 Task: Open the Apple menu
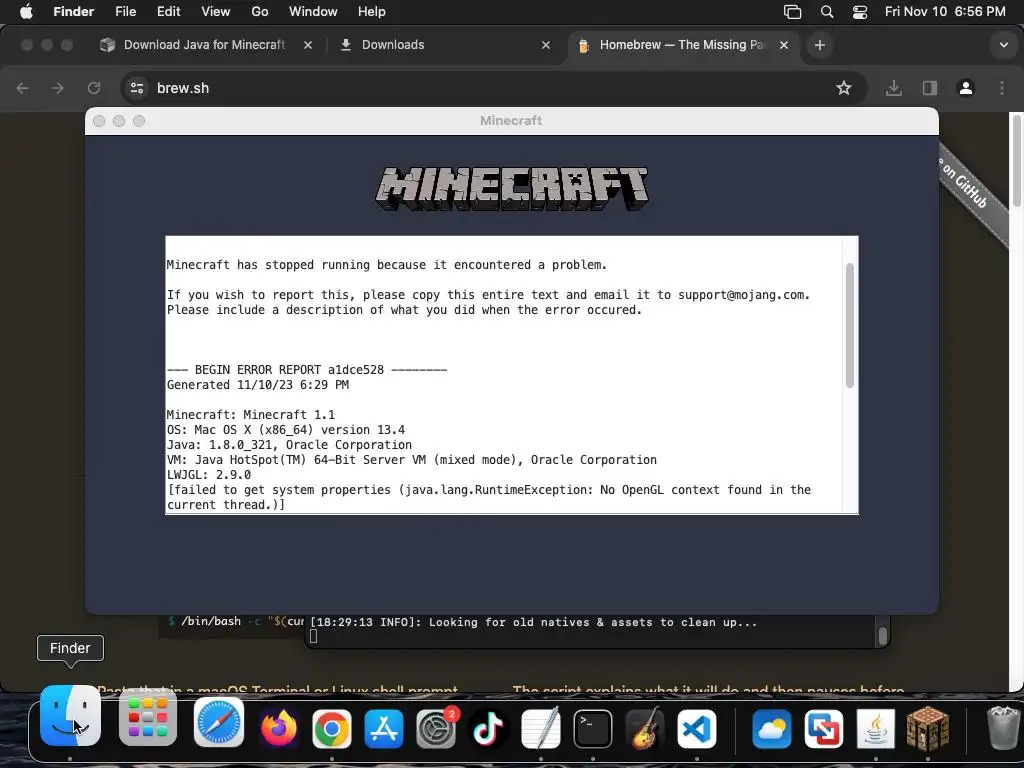pyautogui.click(x=26, y=11)
